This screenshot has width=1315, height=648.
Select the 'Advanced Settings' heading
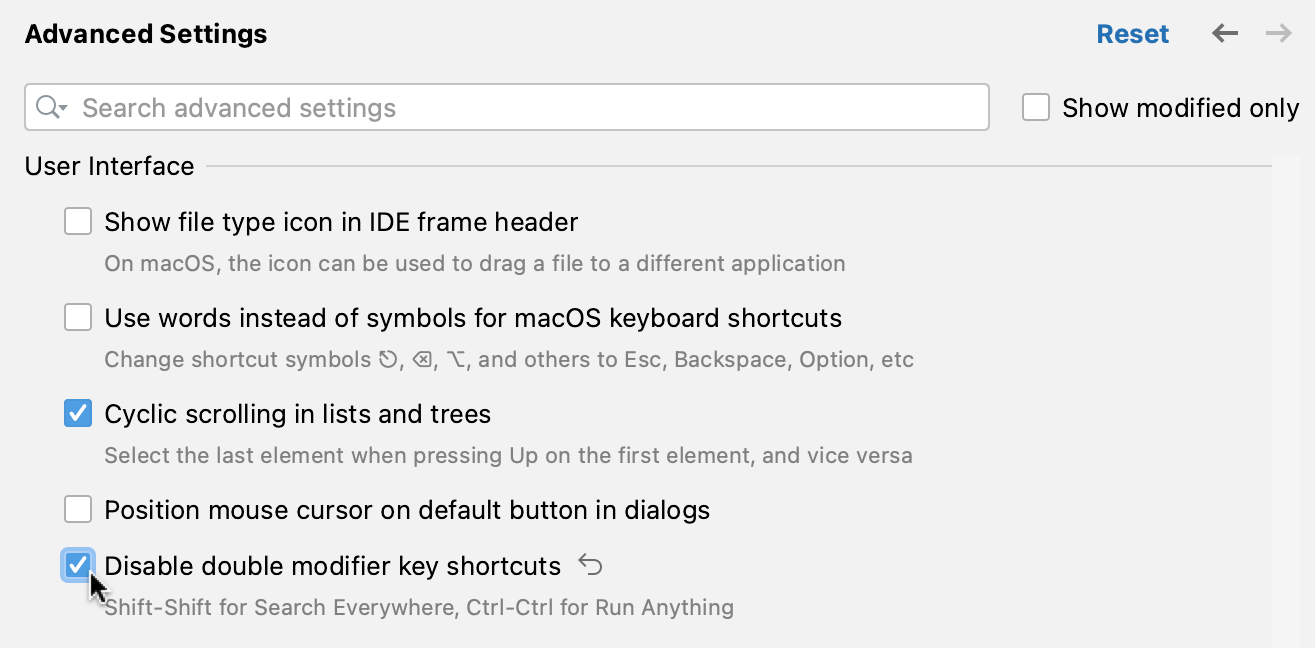tap(145, 33)
